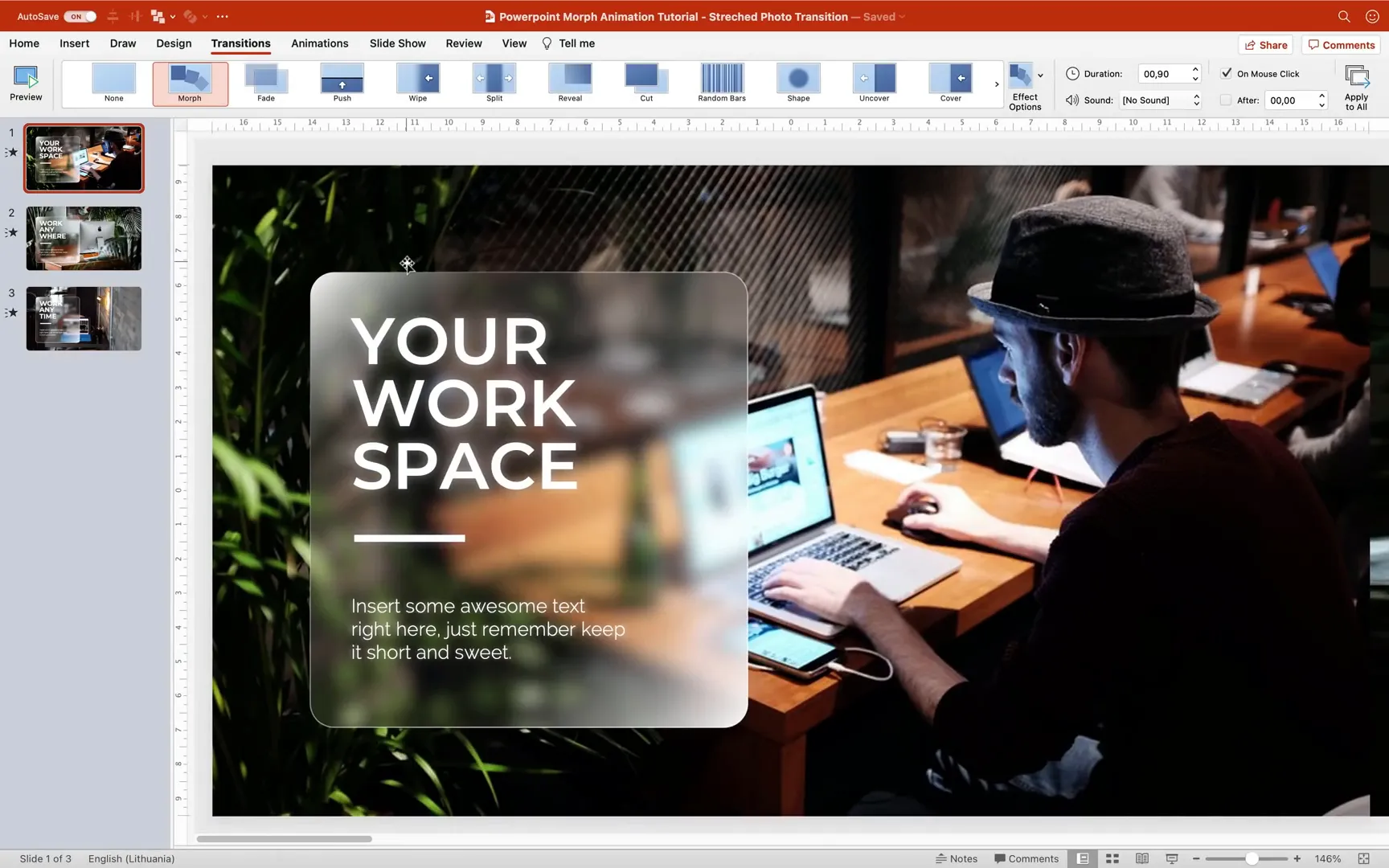Select the Morph transition
The image size is (1389, 868).
point(190,83)
